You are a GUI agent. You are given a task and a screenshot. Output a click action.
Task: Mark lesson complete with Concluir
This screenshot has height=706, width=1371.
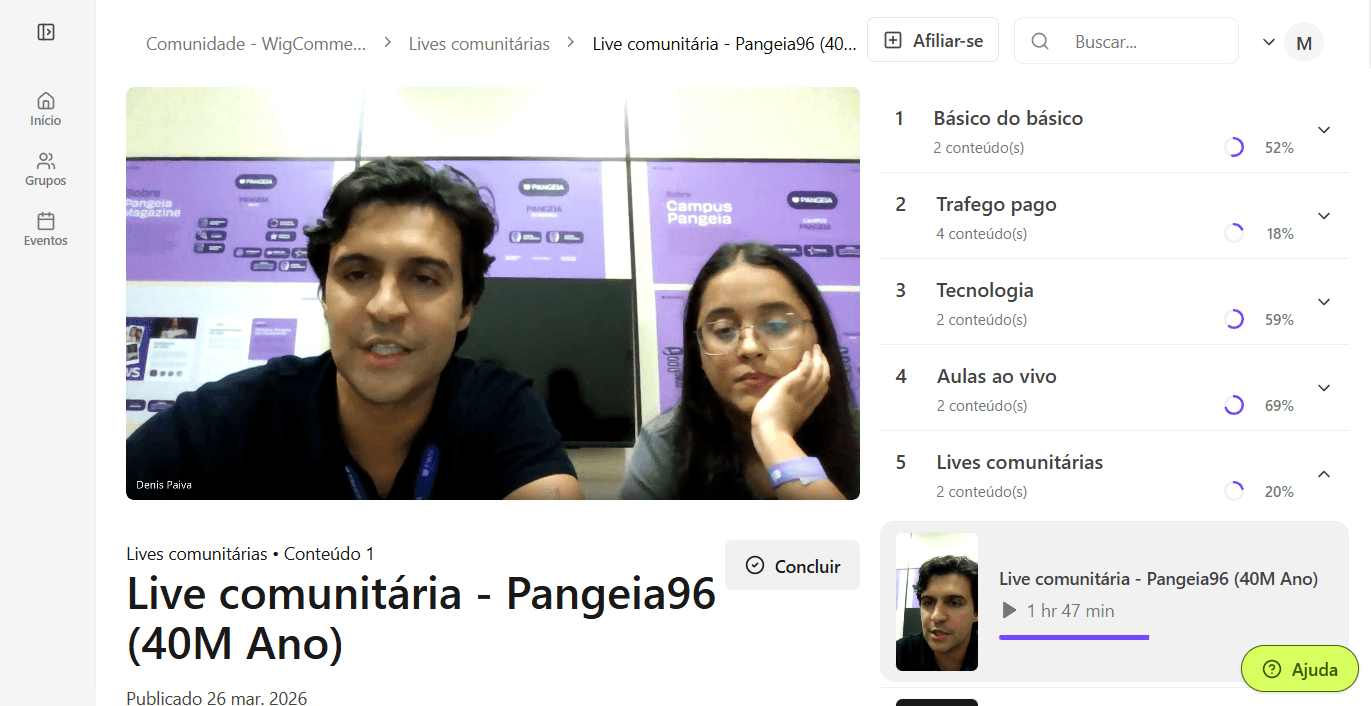[x=792, y=565]
